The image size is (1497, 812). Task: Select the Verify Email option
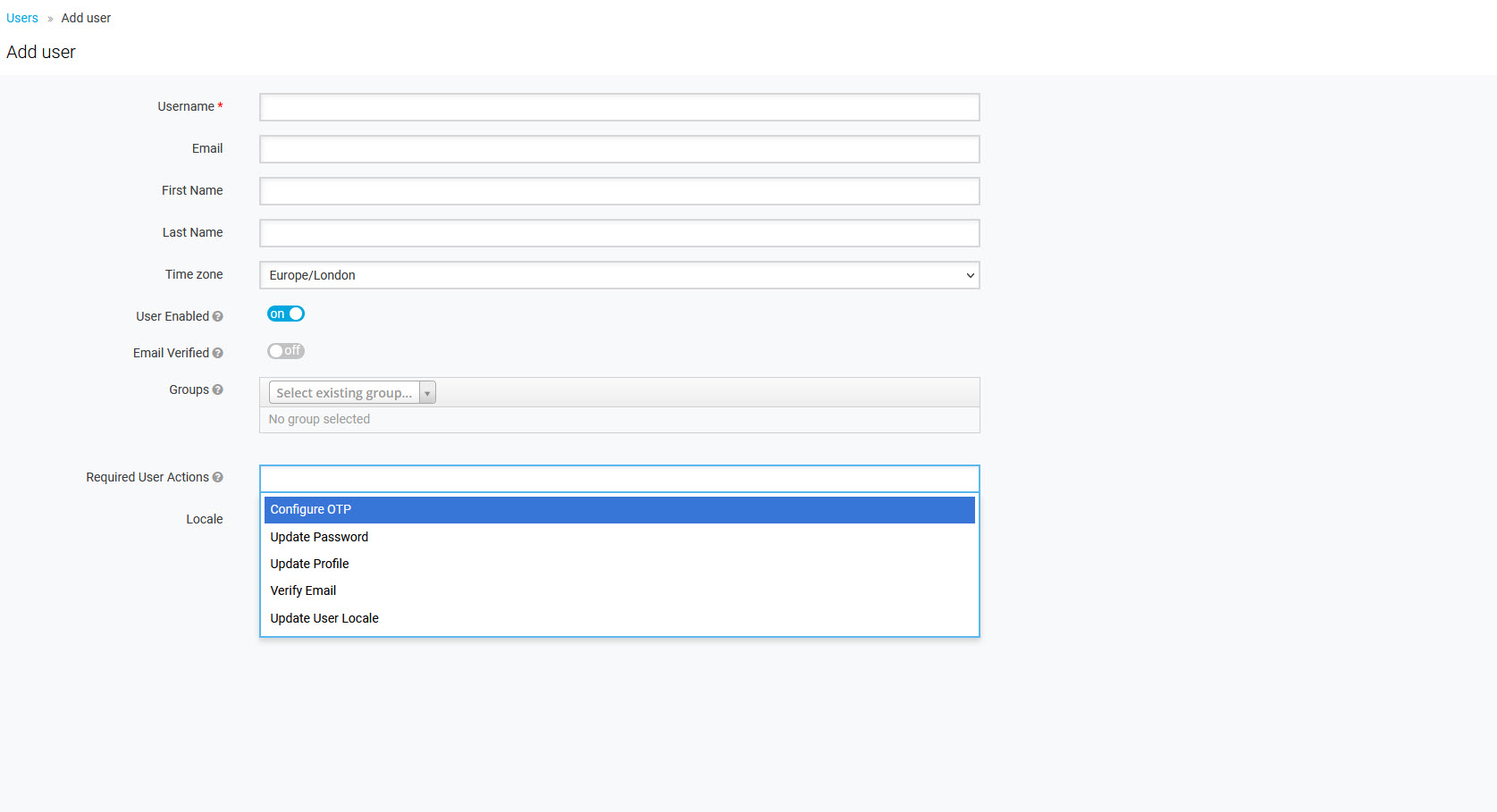tap(303, 590)
